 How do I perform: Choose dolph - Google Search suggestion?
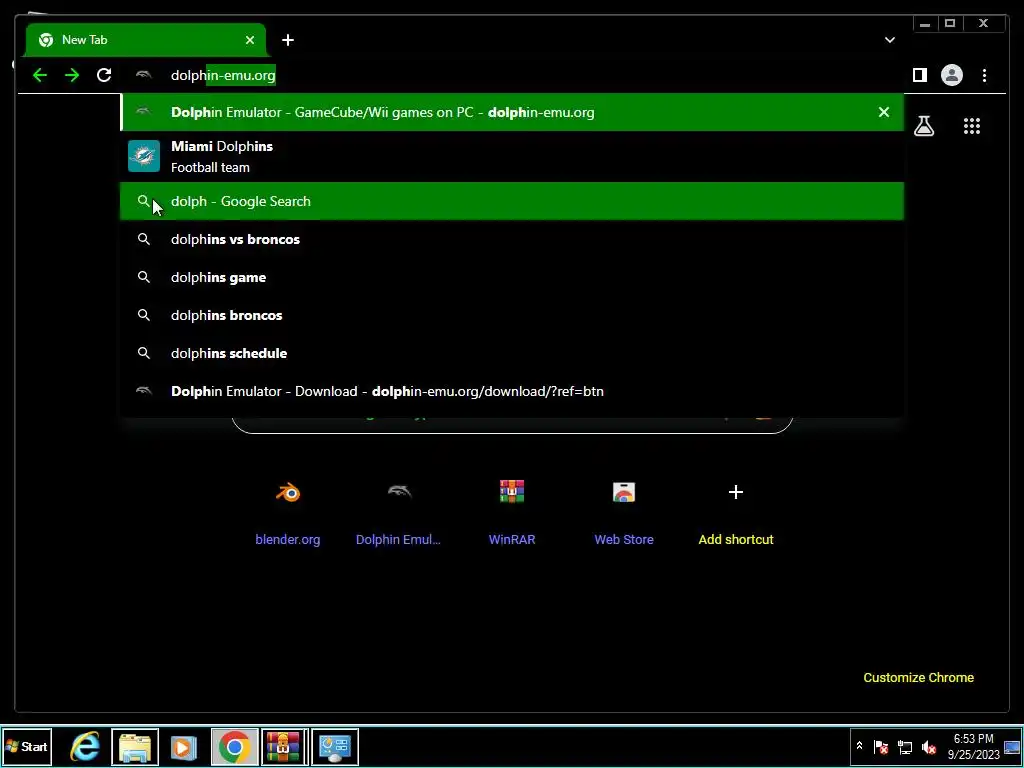tap(512, 201)
